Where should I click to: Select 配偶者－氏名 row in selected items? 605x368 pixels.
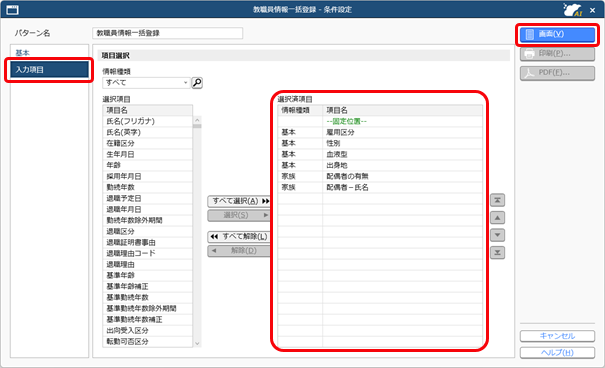pos(380,187)
